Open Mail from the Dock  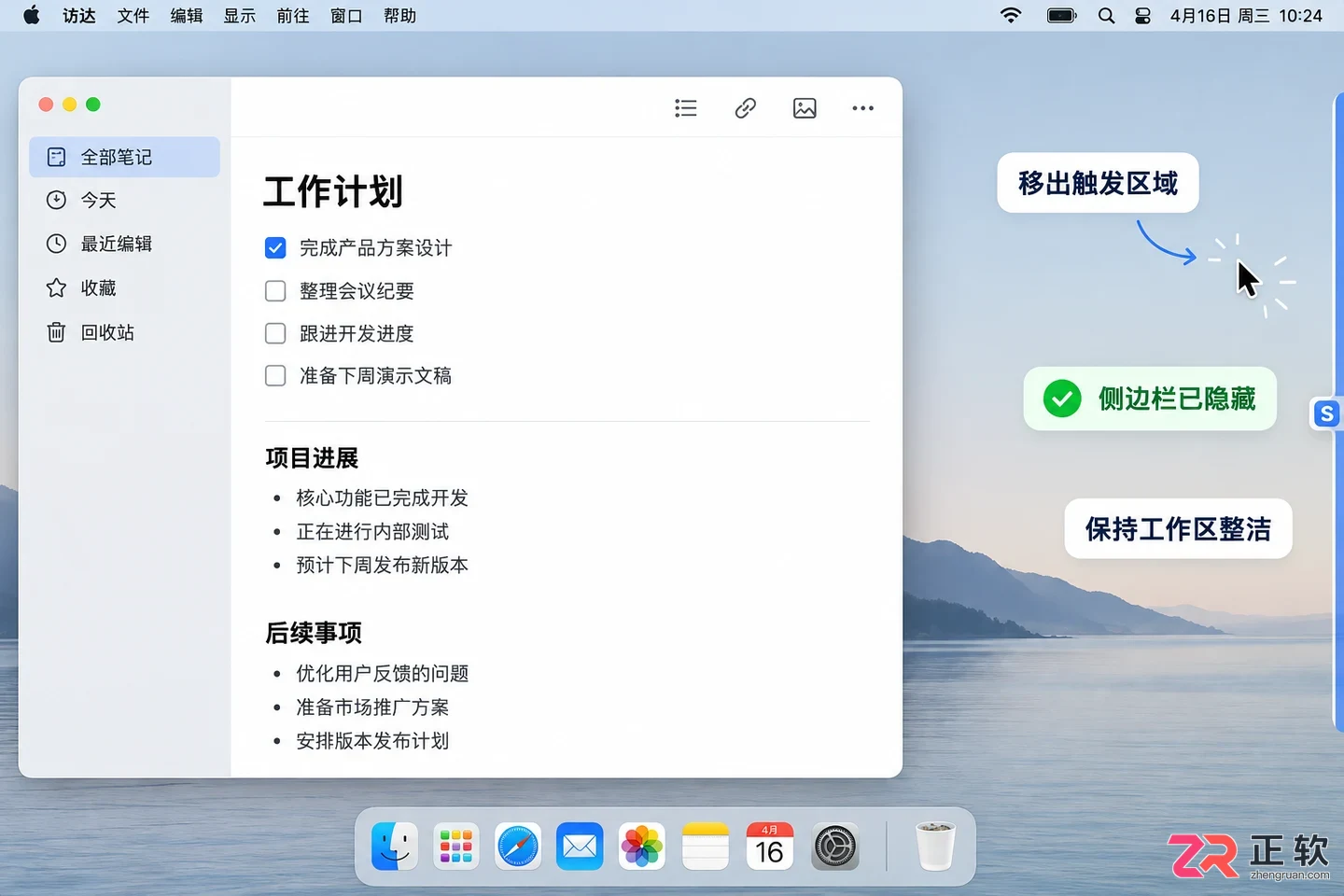[580, 847]
